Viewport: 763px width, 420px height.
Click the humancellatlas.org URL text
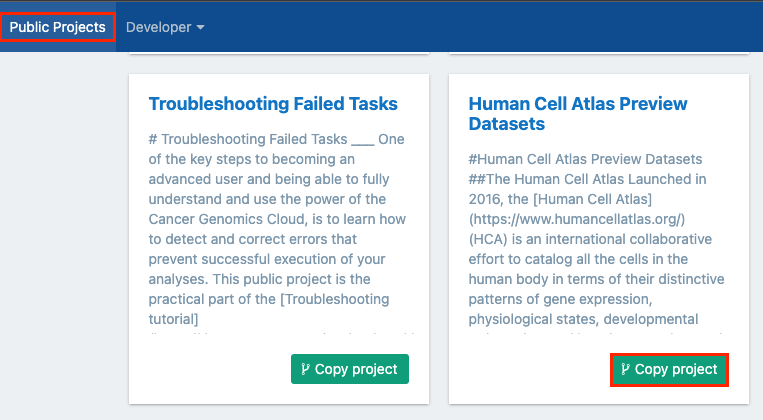(577, 219)
